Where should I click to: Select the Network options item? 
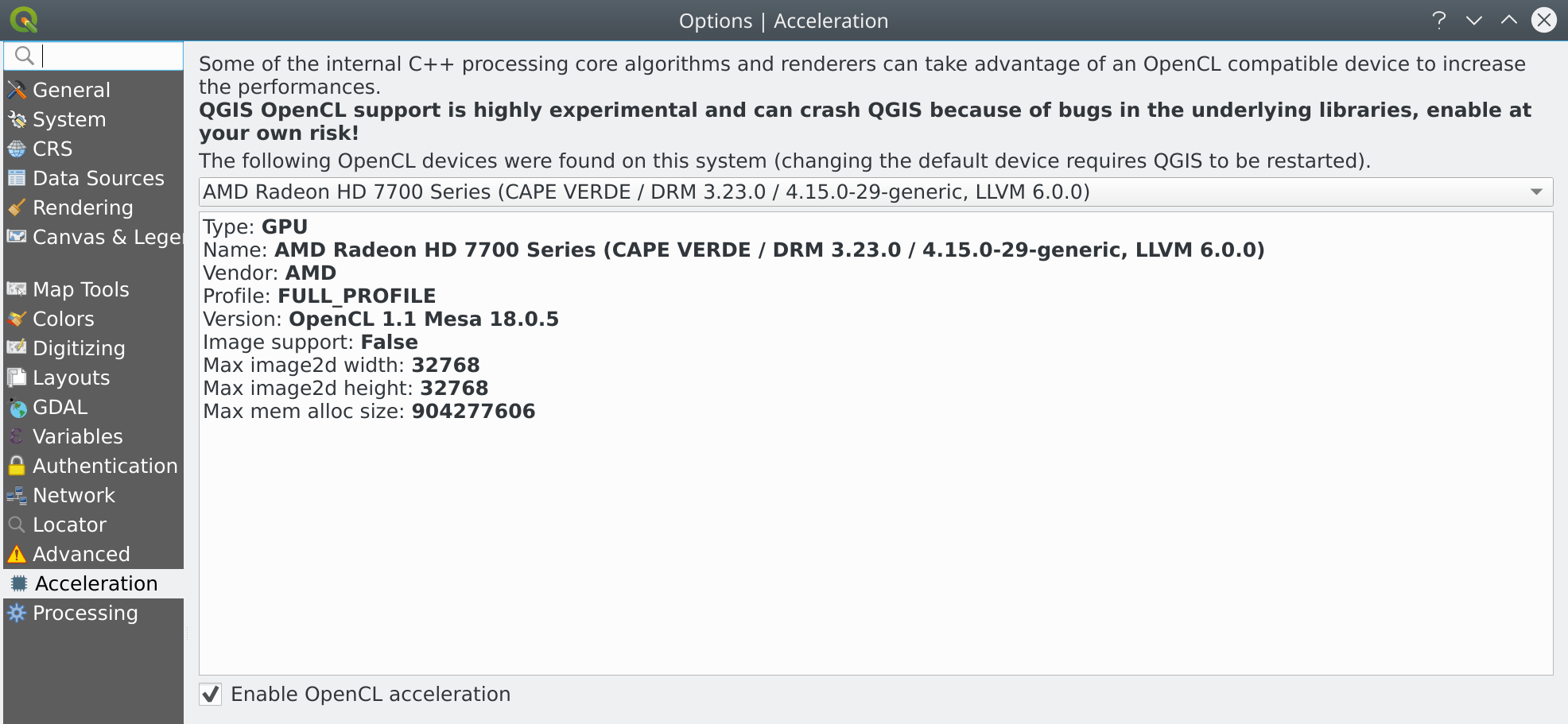coord(74,495)
